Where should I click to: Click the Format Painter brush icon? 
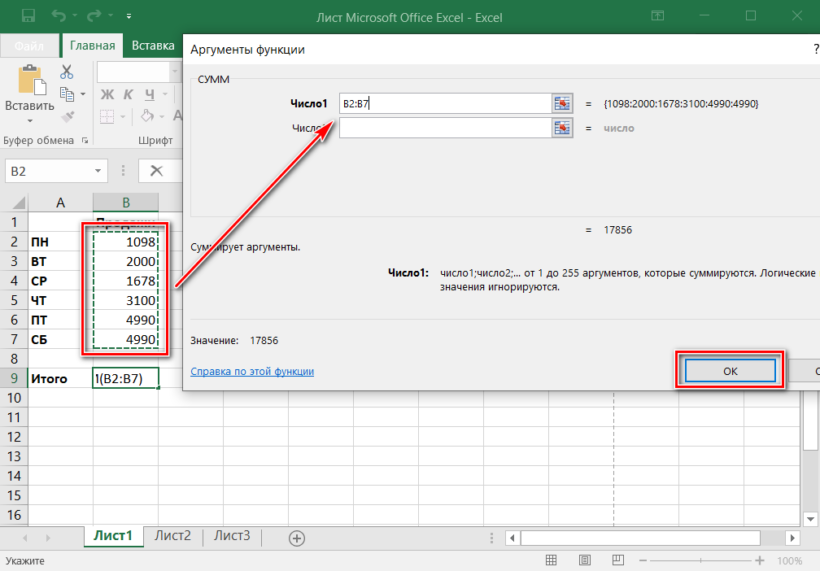click(67, 118)
